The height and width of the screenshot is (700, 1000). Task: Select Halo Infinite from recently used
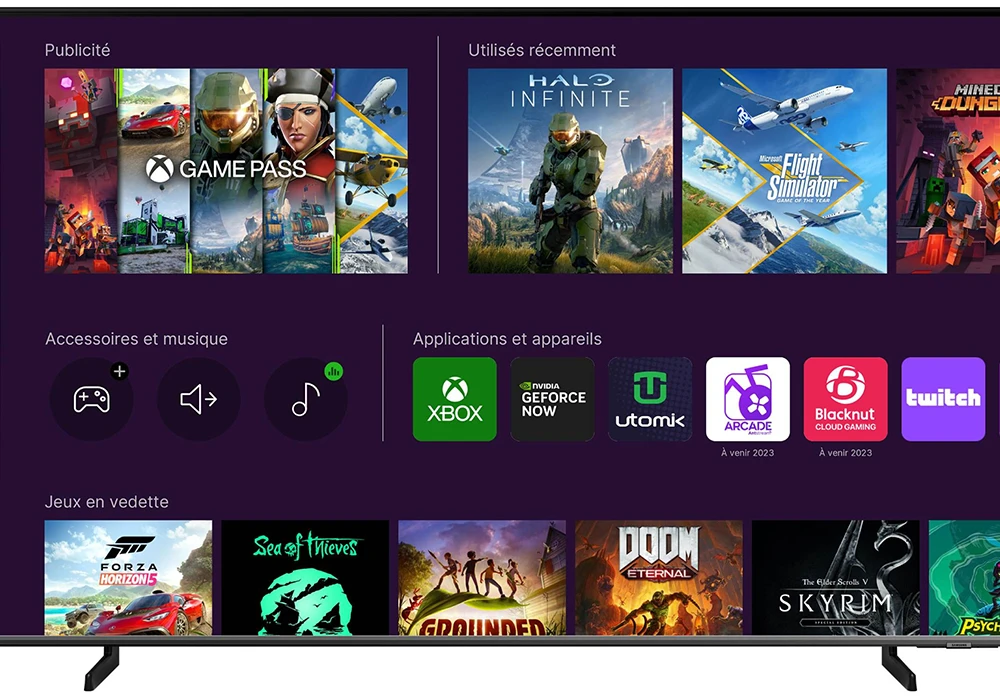click(x=570, y=171)
